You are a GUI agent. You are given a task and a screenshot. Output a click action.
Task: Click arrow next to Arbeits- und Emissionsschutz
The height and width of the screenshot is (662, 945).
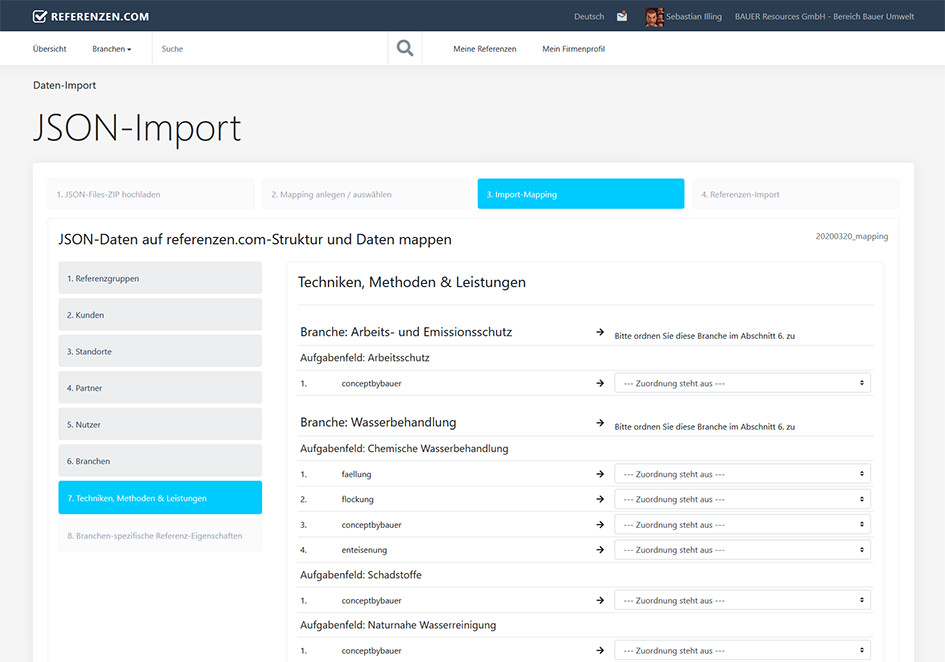600,332
